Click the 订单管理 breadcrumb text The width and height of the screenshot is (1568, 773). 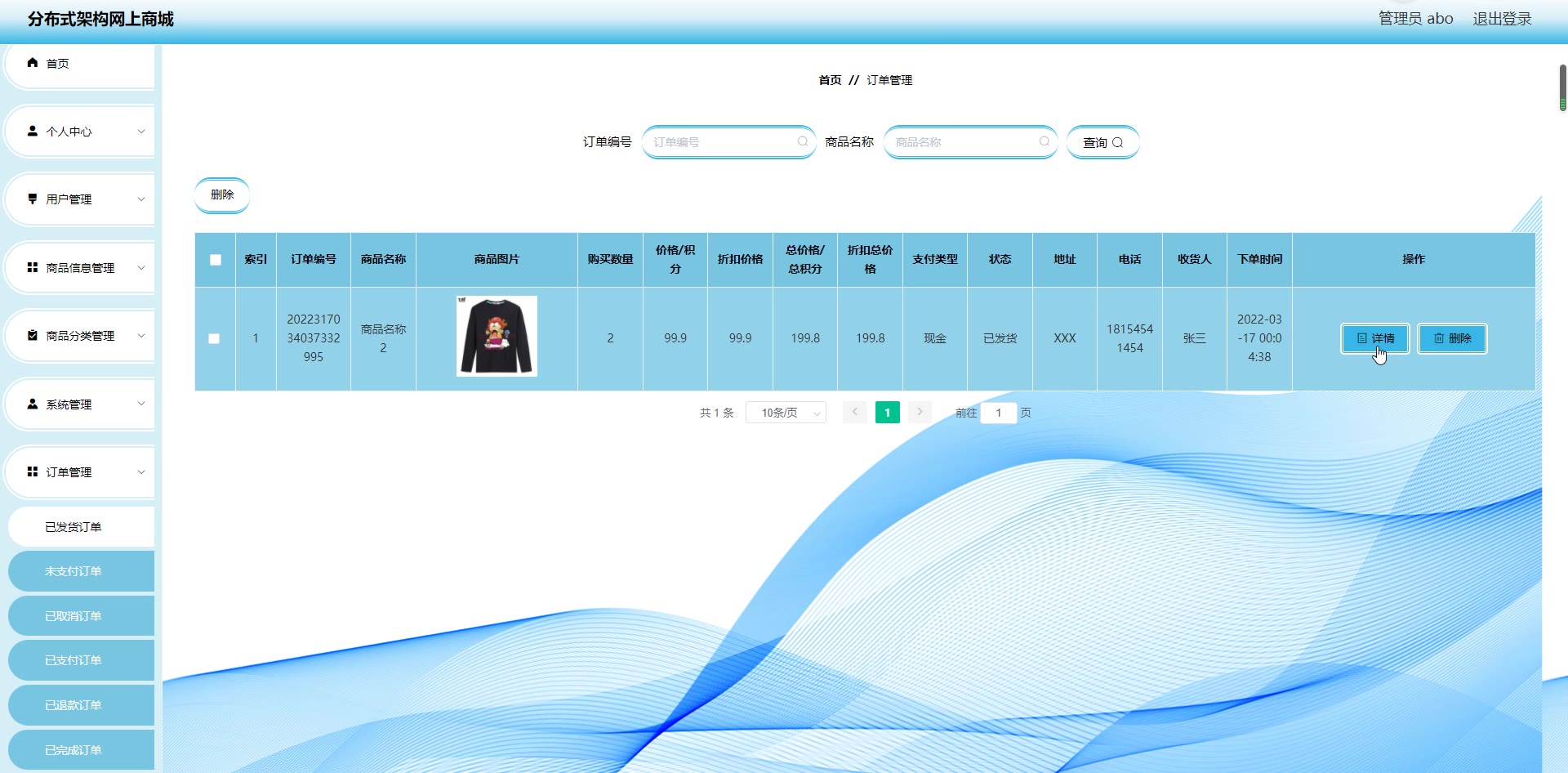[889, 80]
